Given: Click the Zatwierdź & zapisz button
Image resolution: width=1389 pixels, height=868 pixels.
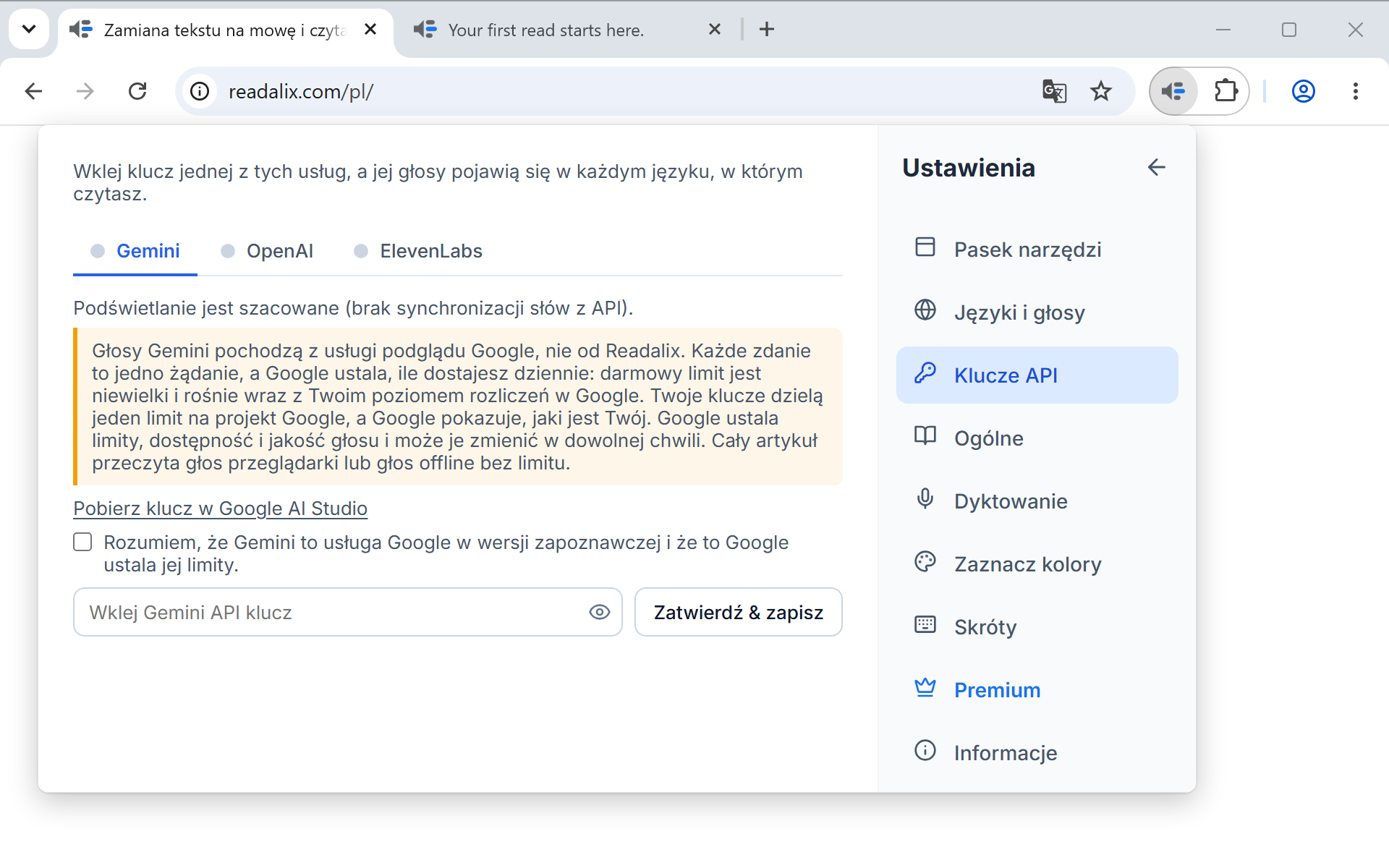Looking at the screenshot, I should 738,612.
